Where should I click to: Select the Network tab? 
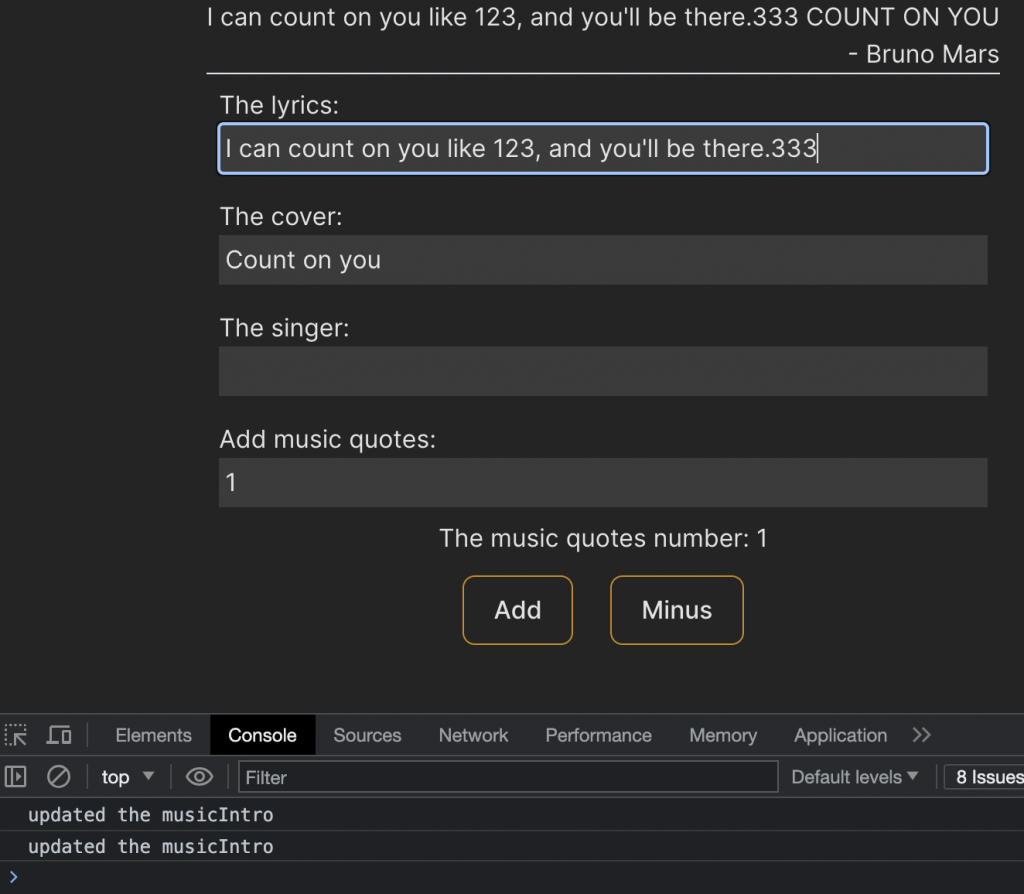point(473,735)
